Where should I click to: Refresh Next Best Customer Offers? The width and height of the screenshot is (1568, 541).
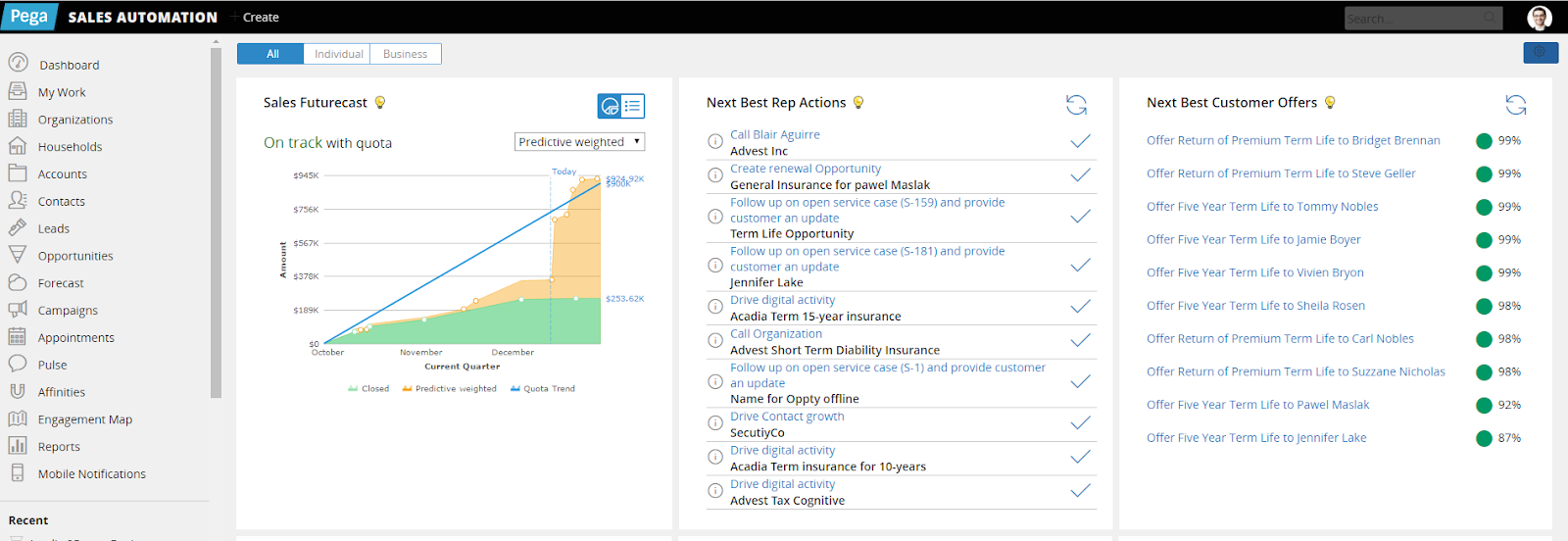[1516, 105]
